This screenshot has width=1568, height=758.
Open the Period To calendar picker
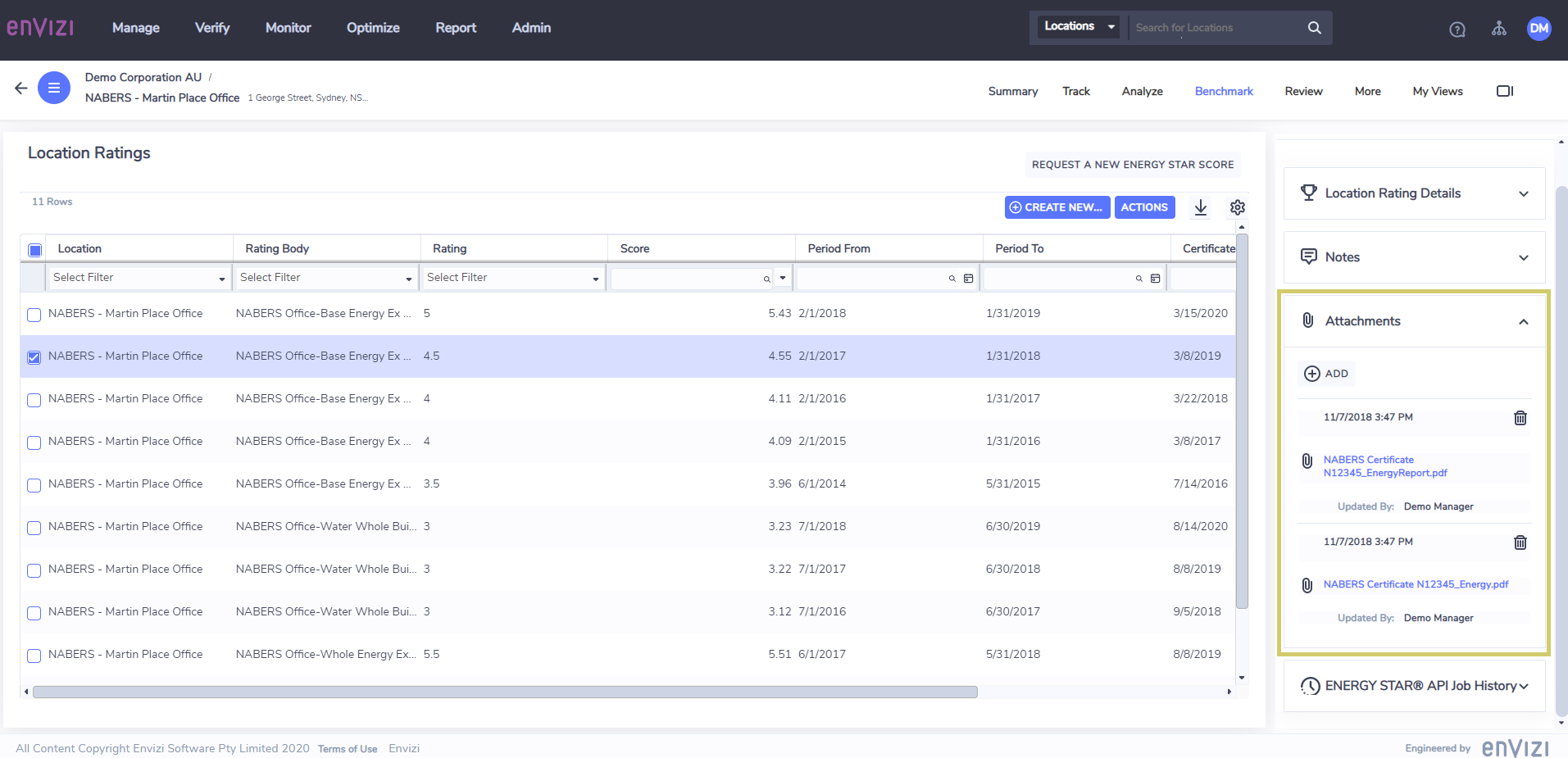click(1156, 279)
